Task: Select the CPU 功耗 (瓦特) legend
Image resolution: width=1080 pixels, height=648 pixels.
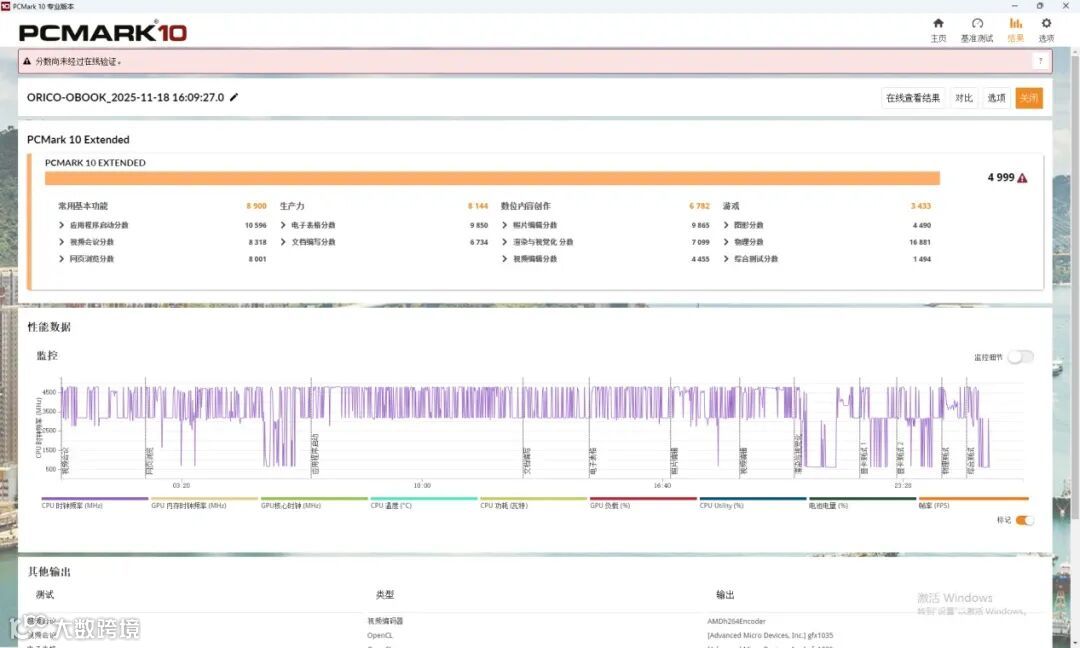Action: [x=533, y=503]
